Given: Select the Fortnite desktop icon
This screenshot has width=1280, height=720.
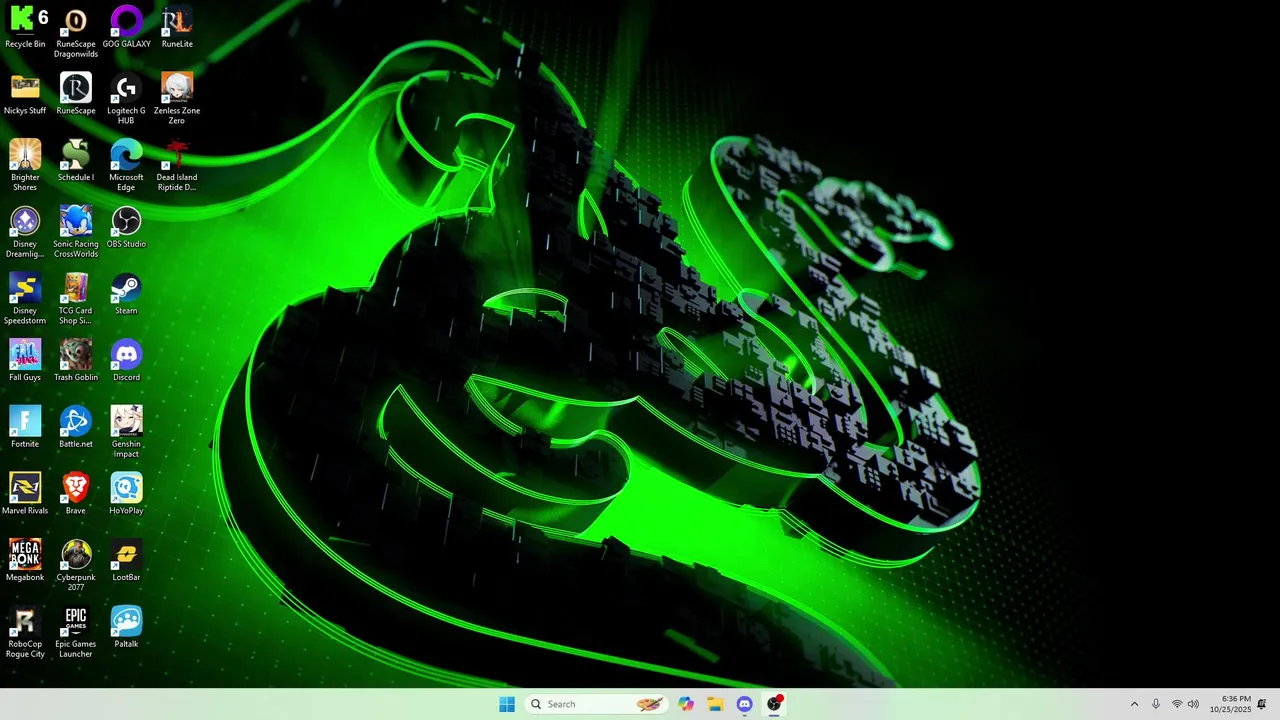Looking at the screenshot, I should pos(25,427).
